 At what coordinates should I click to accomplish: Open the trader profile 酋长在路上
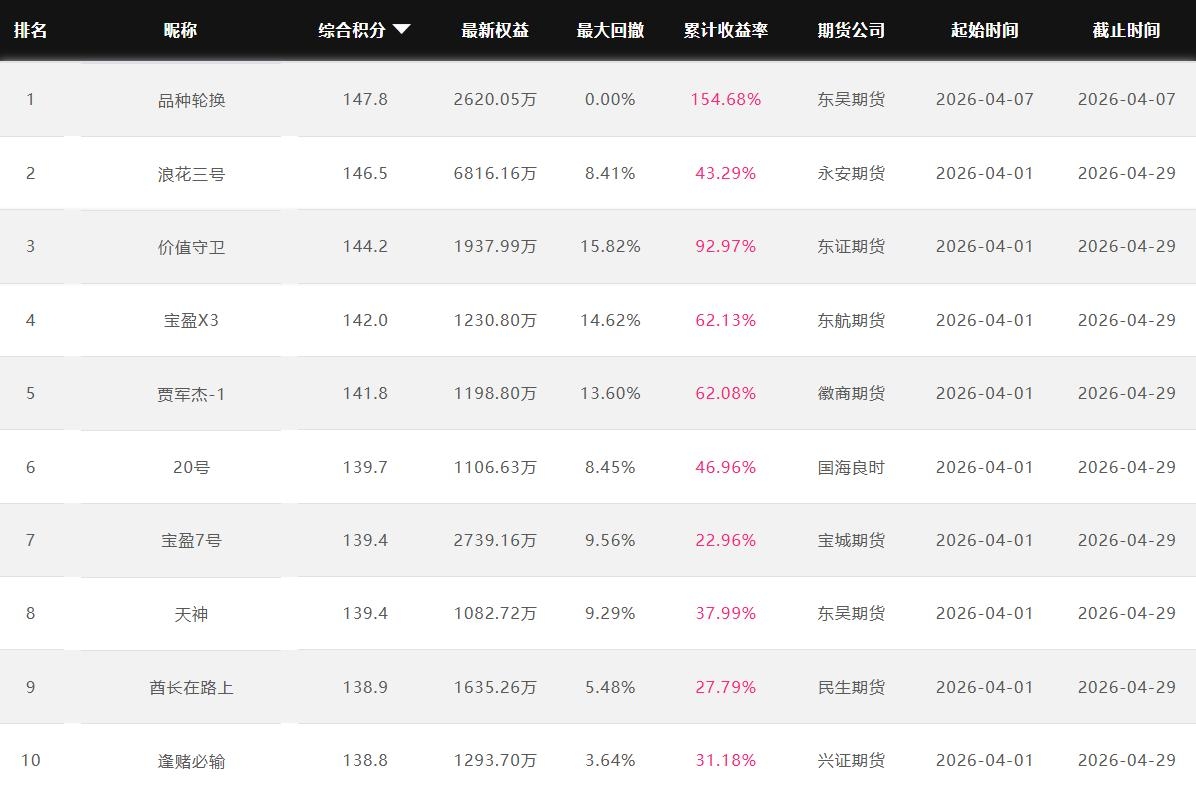(191, 688)
